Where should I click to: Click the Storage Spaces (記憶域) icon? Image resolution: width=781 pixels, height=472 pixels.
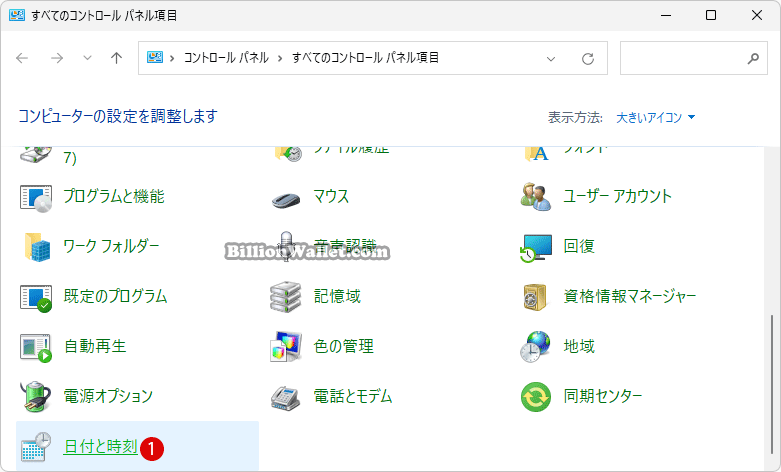coord(285,297)
